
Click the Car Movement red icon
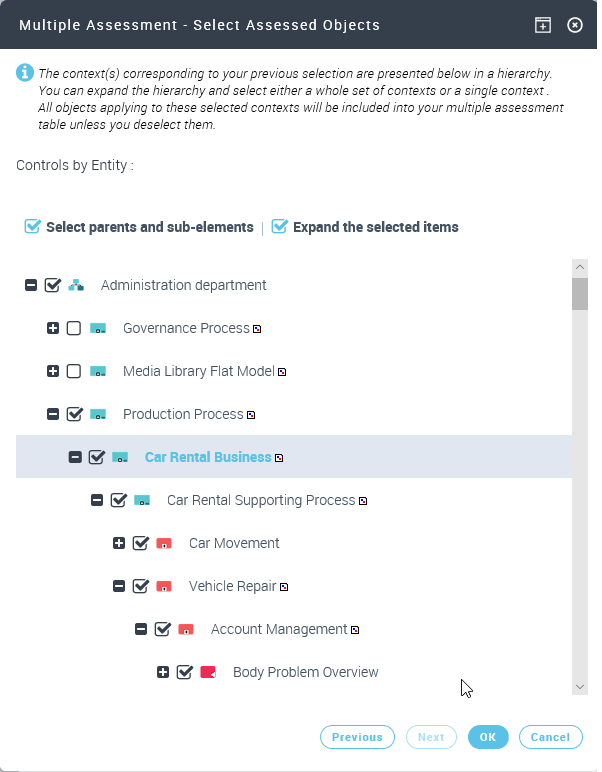coord(164,544)
